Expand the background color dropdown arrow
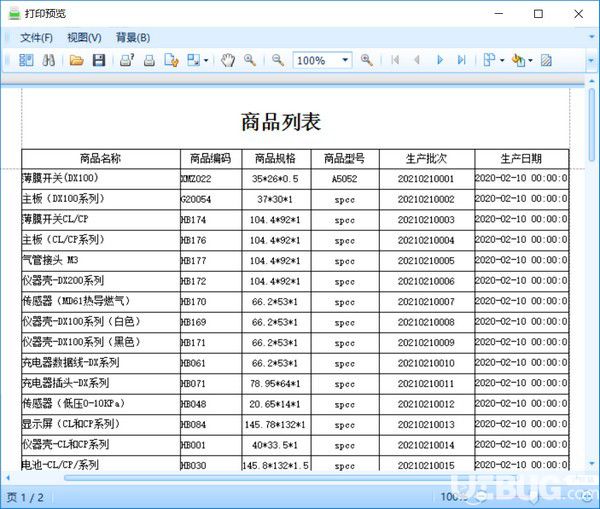This screenshot has height=509, width=600. 530,60
